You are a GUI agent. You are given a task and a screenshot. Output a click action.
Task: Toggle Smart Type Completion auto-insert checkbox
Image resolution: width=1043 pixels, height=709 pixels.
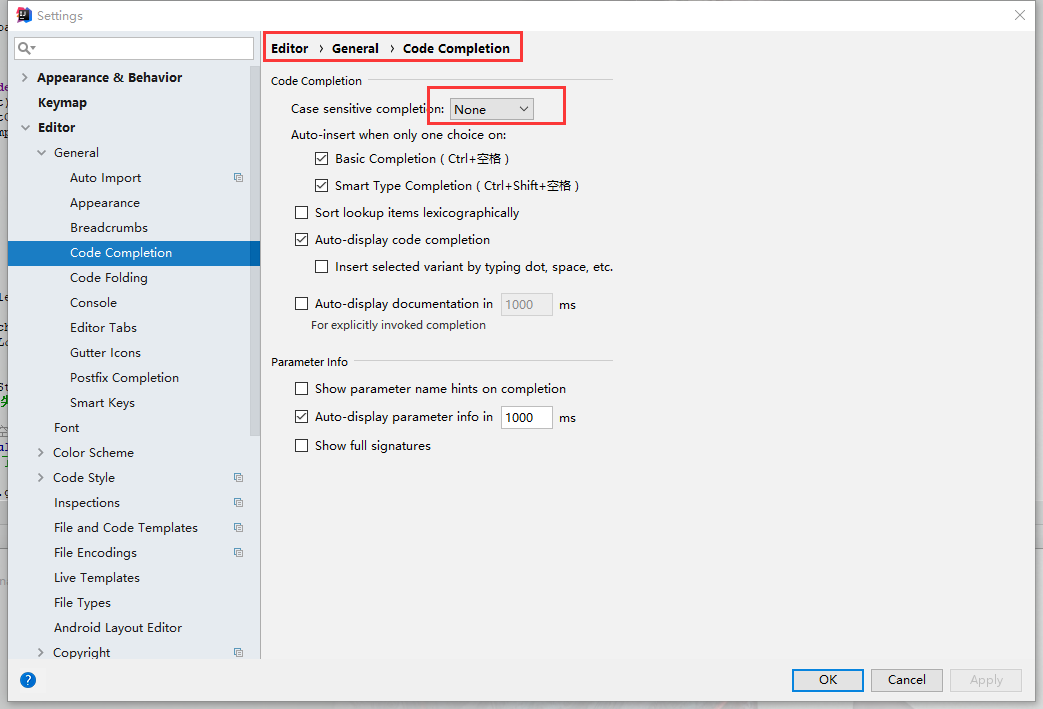321,186
